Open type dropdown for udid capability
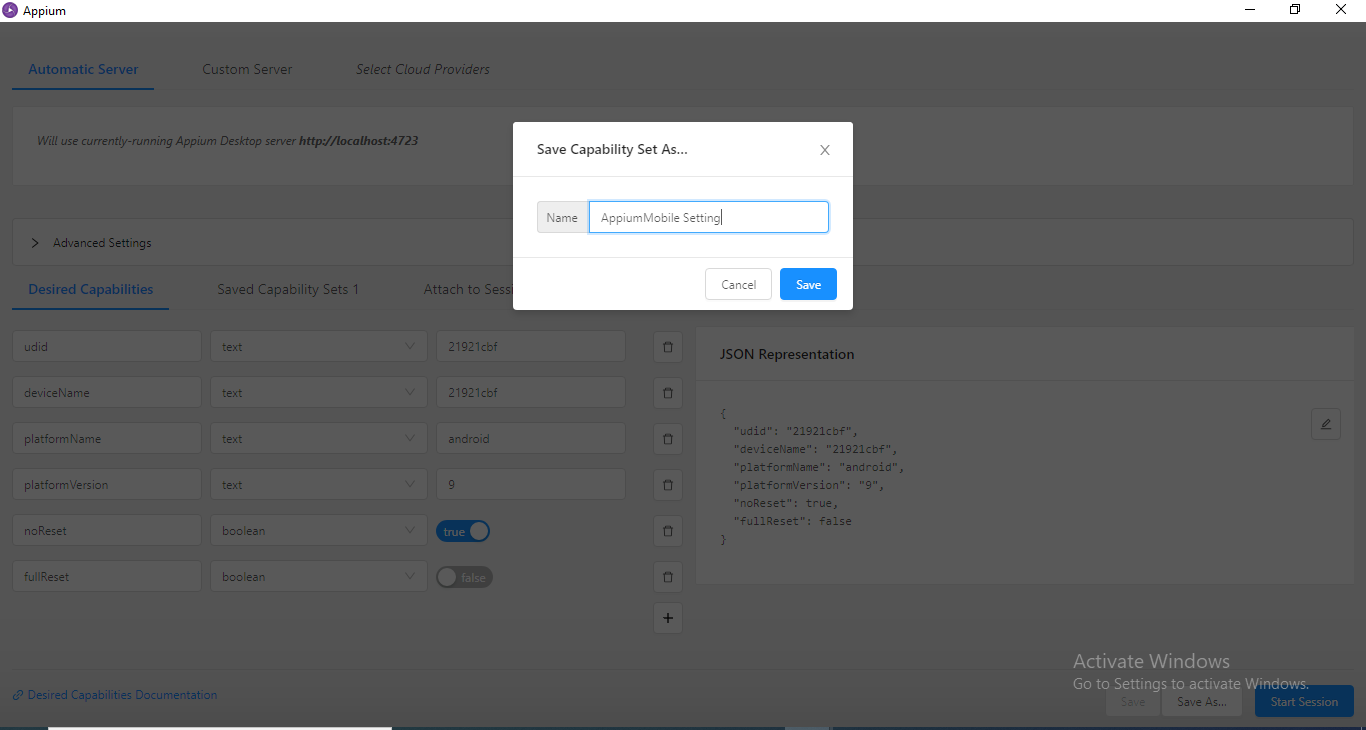This screenshot has width=1366, height=730. point(318,347)
